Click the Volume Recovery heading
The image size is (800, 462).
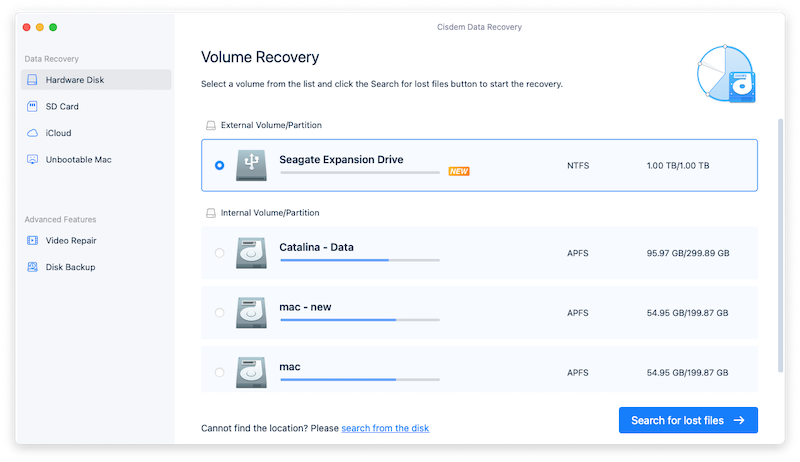coord(260,57)
